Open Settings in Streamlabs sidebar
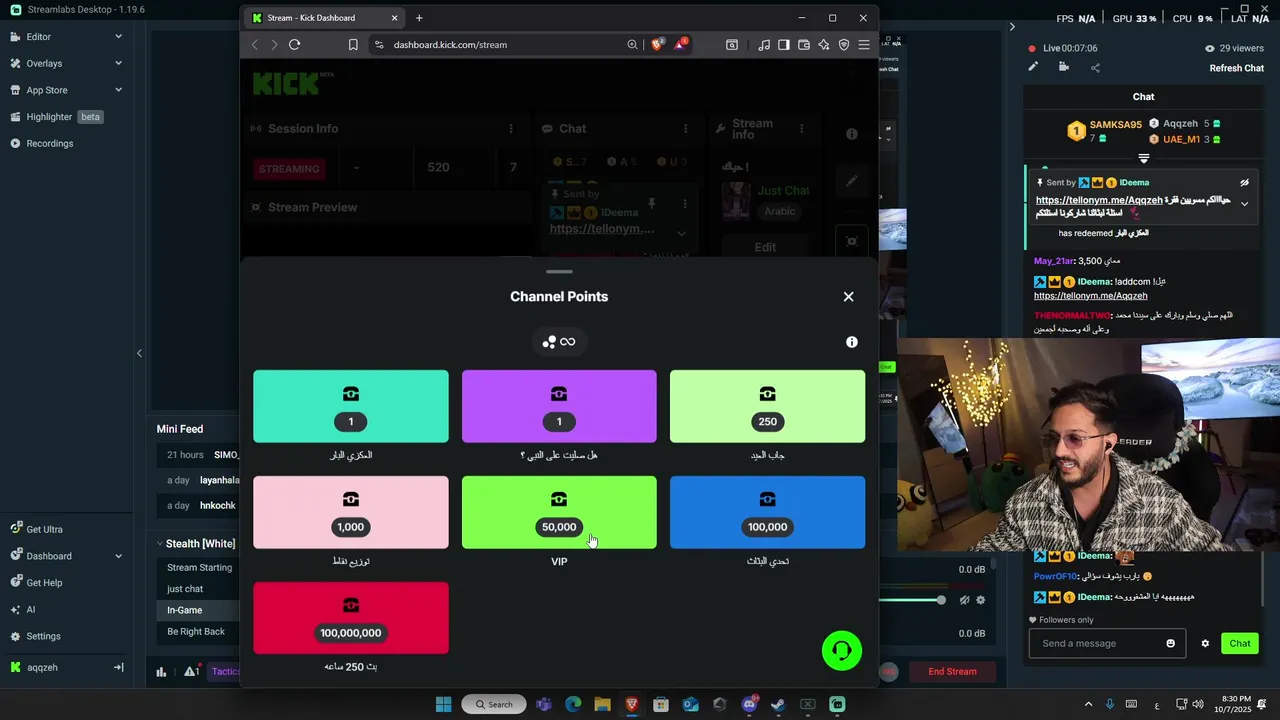The height and width of the screenshot is (720, 1280). 66,636
